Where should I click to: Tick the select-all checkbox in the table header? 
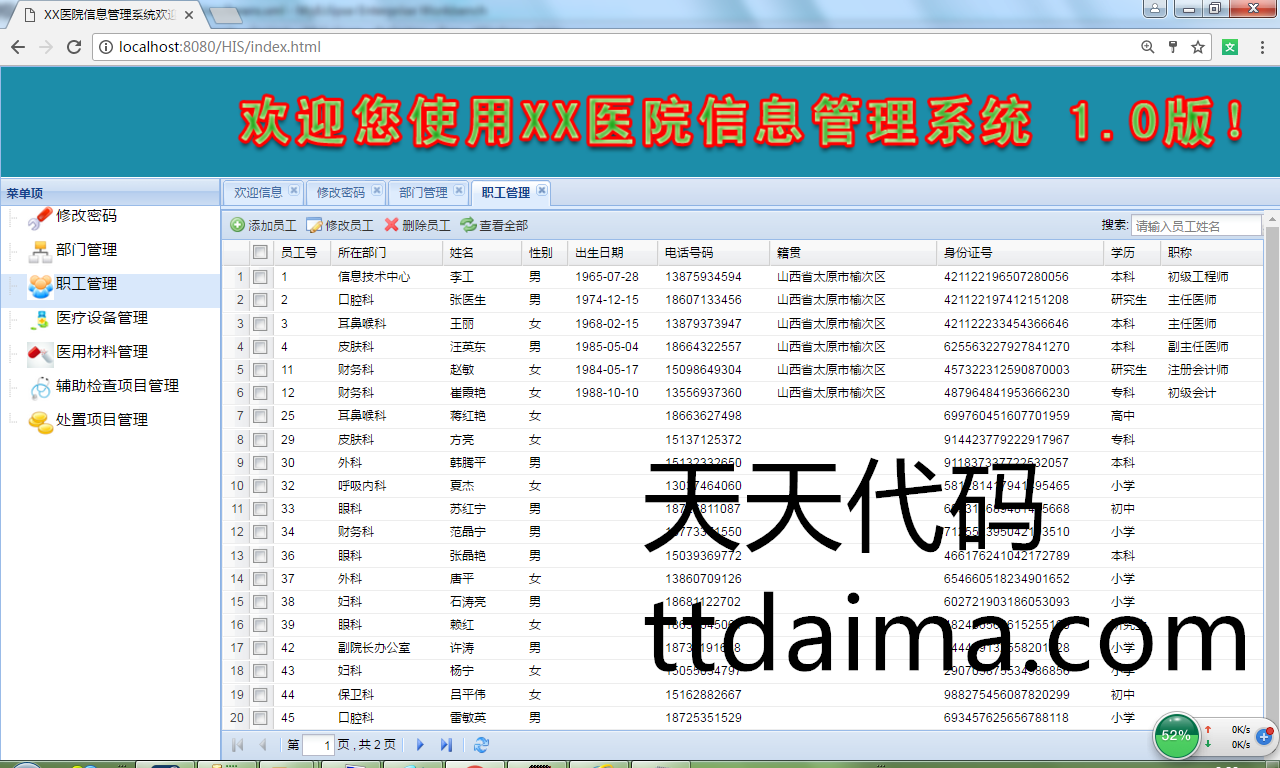coord(260,253)
